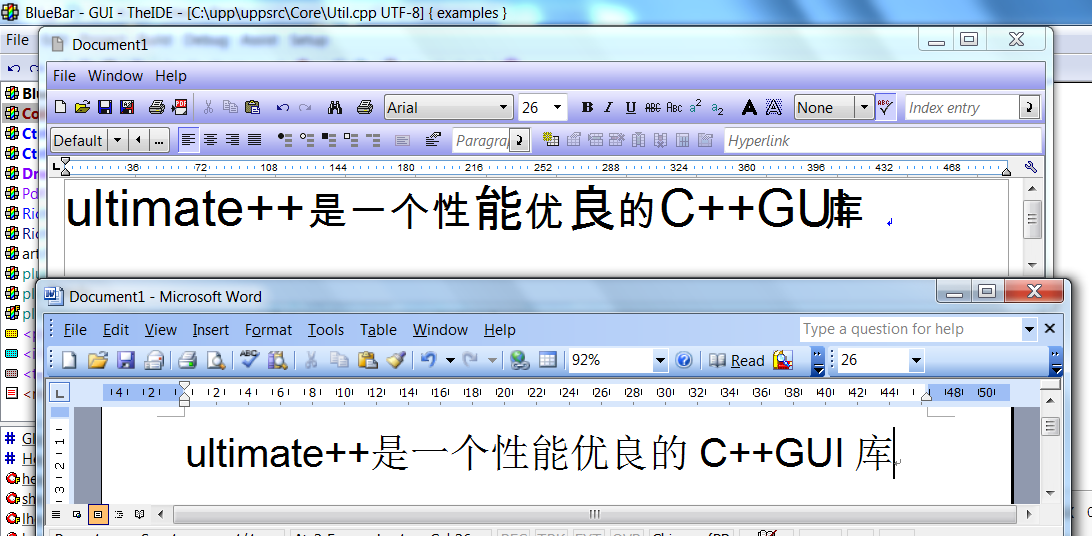This screenshot has height=536, width=1092.
Task: Click the Find binoculars icon in the upper editor
Action: (x=336, y=108)
